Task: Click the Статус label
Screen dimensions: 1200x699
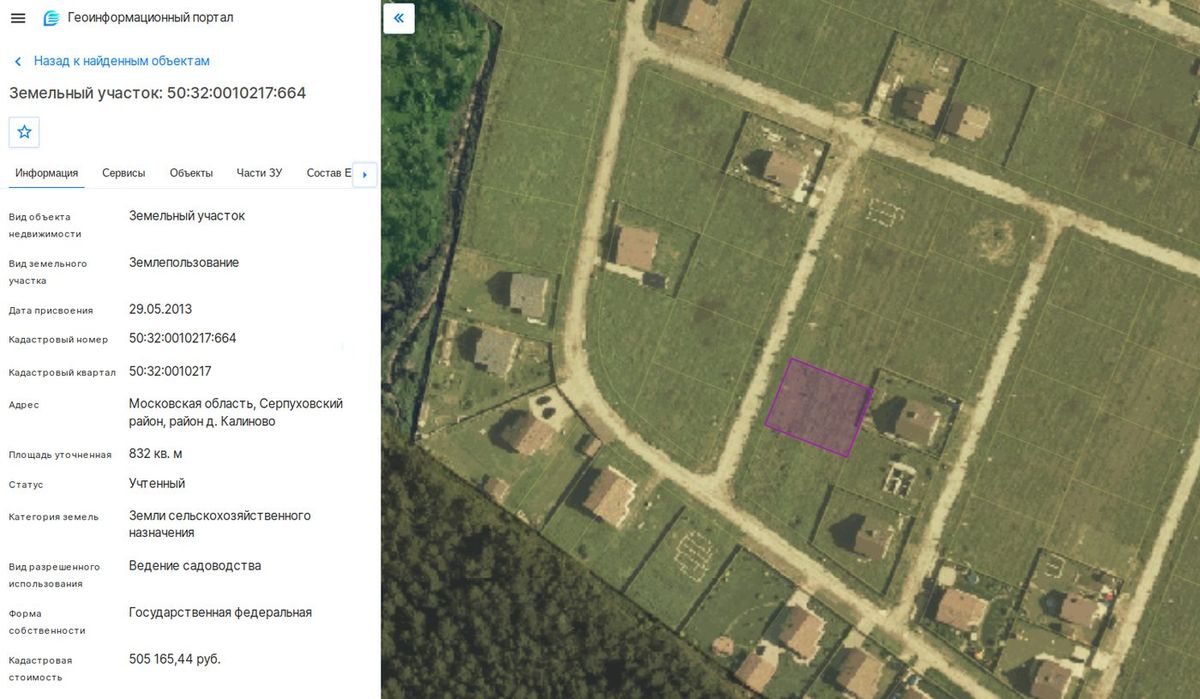Action: click(26, 485)
